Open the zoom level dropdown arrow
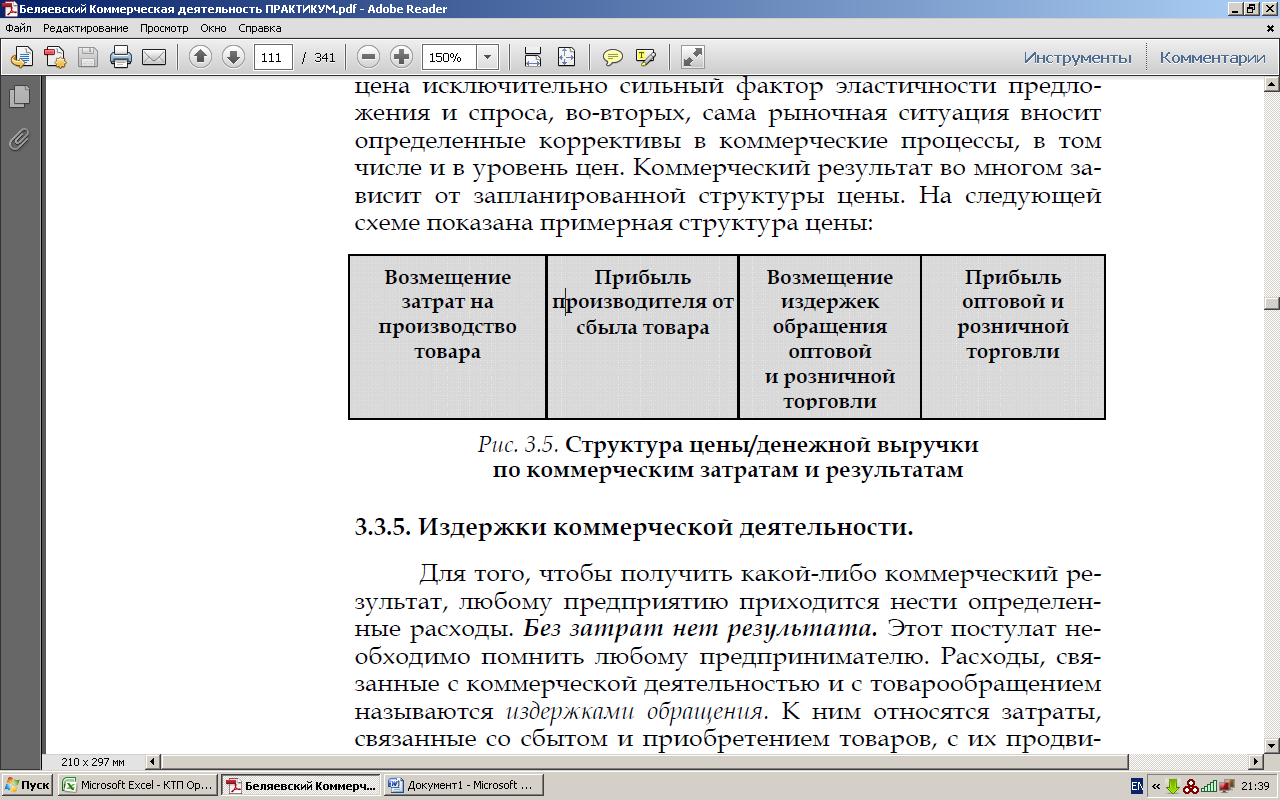The height and width of the screenshot is (800, 1280). click(488, 57)
